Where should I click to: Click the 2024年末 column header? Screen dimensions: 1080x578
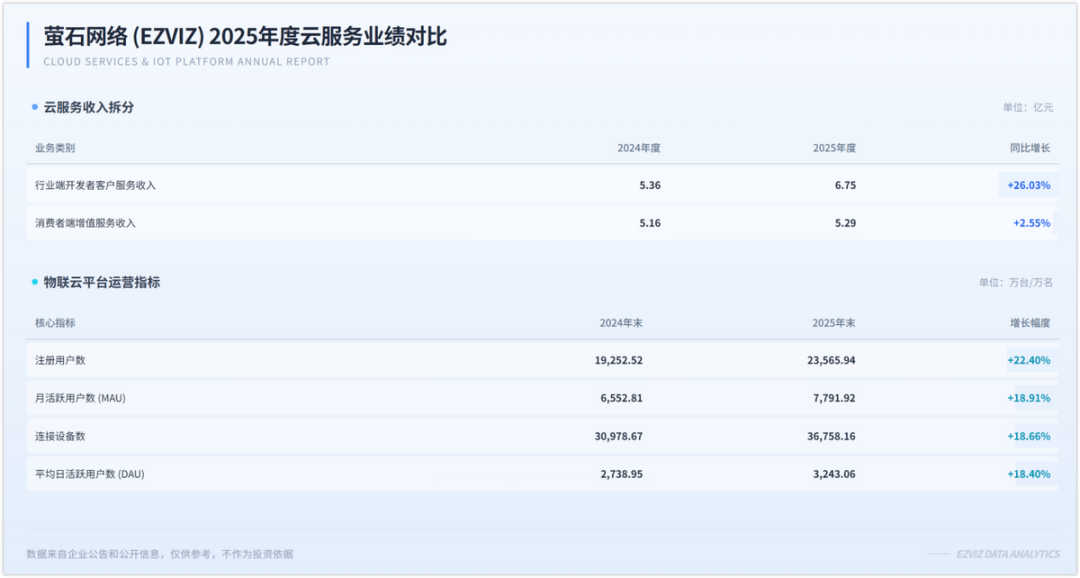coord(621,323)
